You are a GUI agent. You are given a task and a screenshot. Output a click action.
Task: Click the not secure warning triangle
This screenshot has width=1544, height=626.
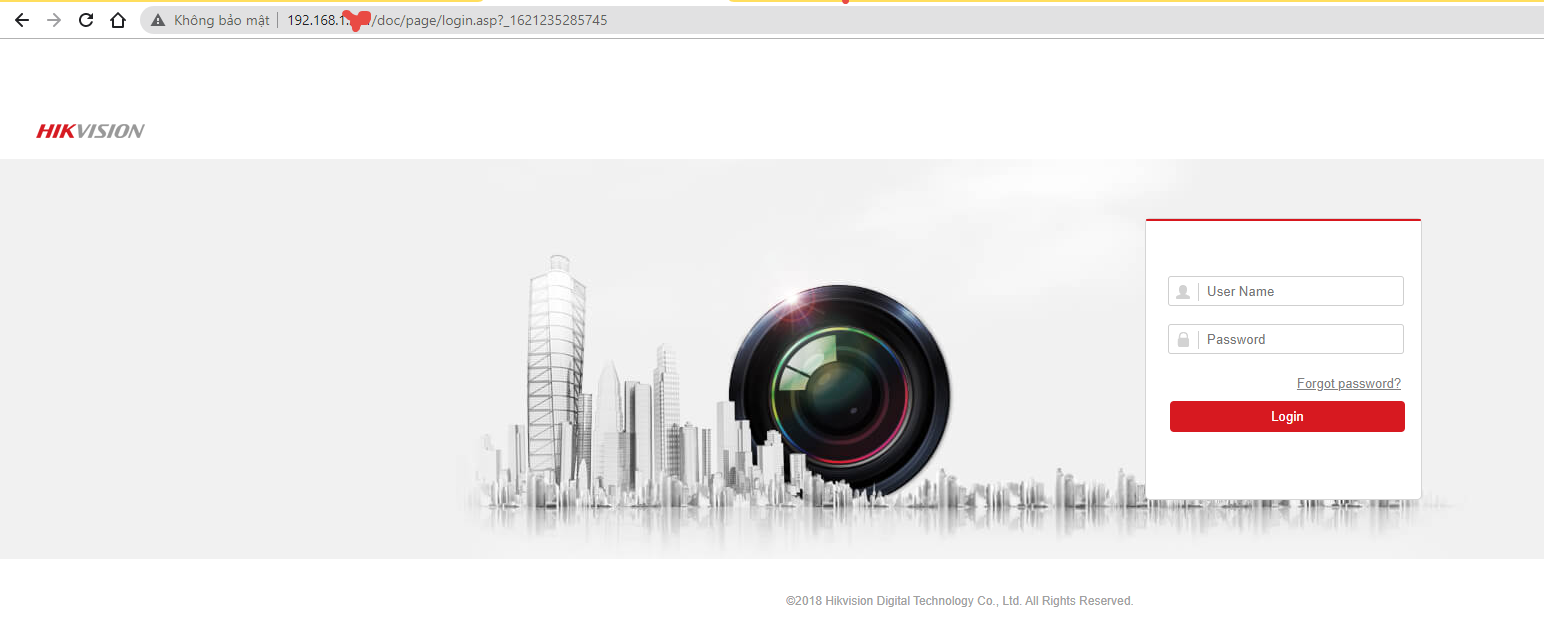click(158, 20)
